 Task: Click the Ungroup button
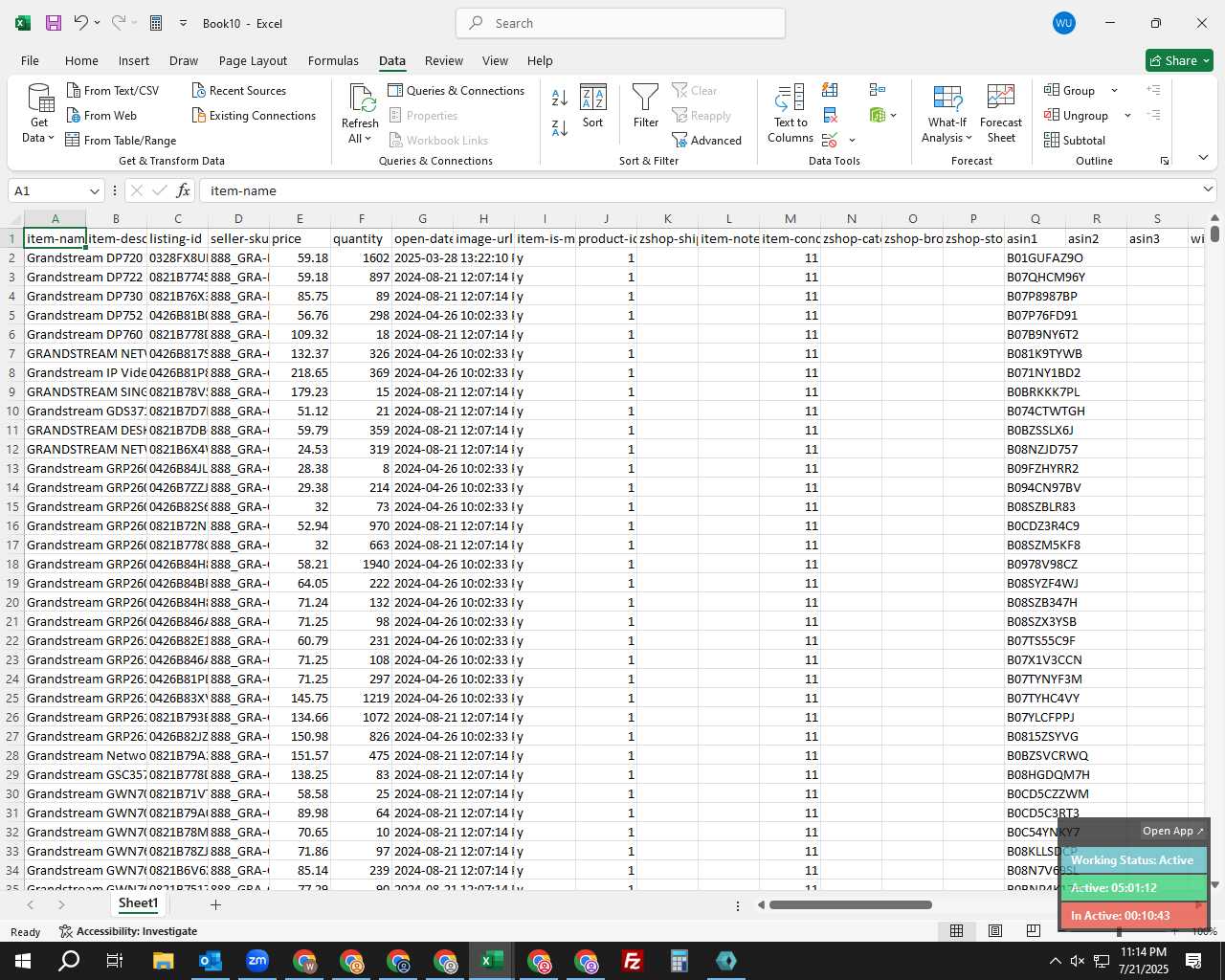coord(1077,115)
